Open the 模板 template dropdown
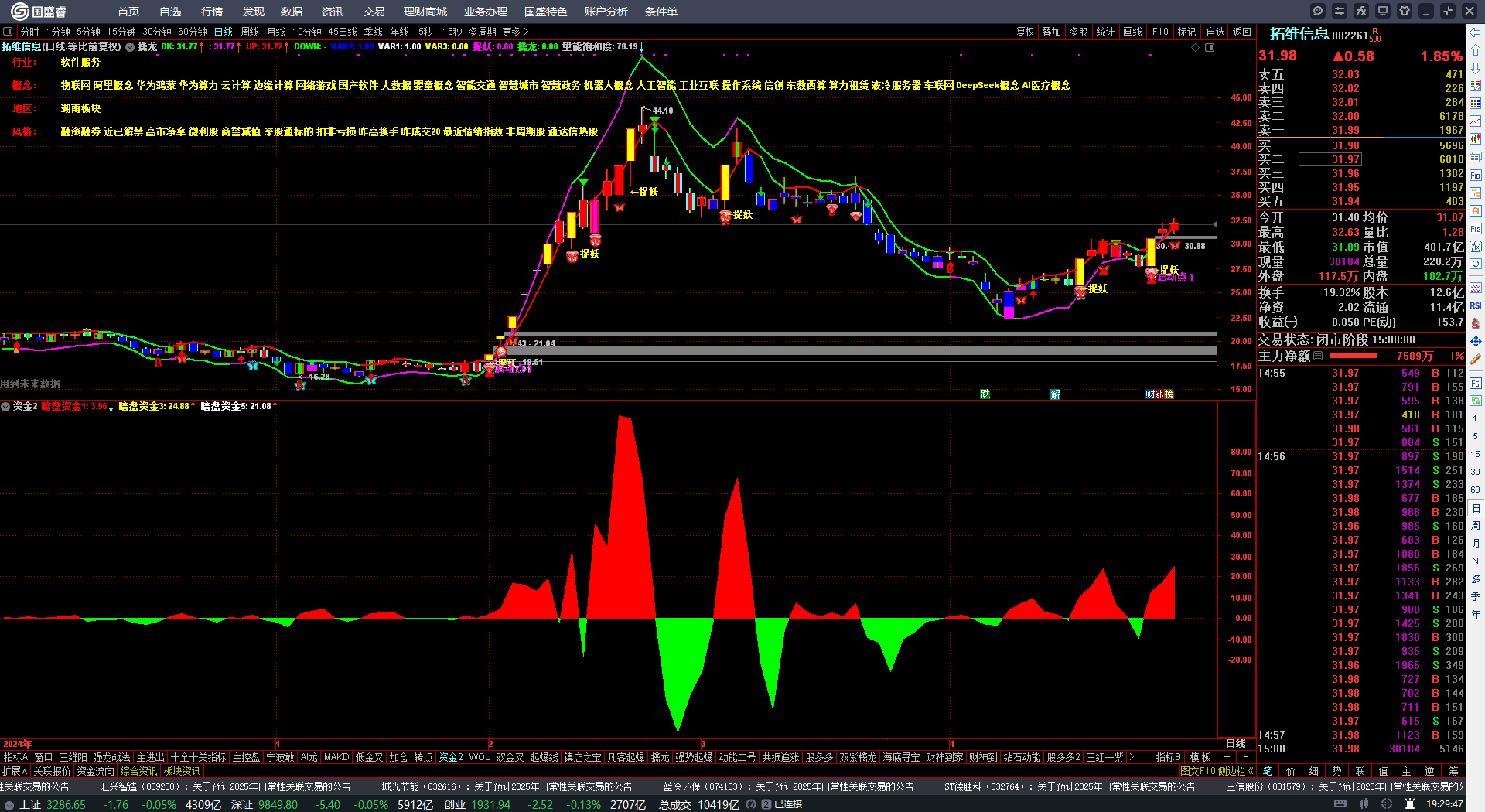Image resolution: width=1485 pixels, height=812 pixels. (1200, 757)
